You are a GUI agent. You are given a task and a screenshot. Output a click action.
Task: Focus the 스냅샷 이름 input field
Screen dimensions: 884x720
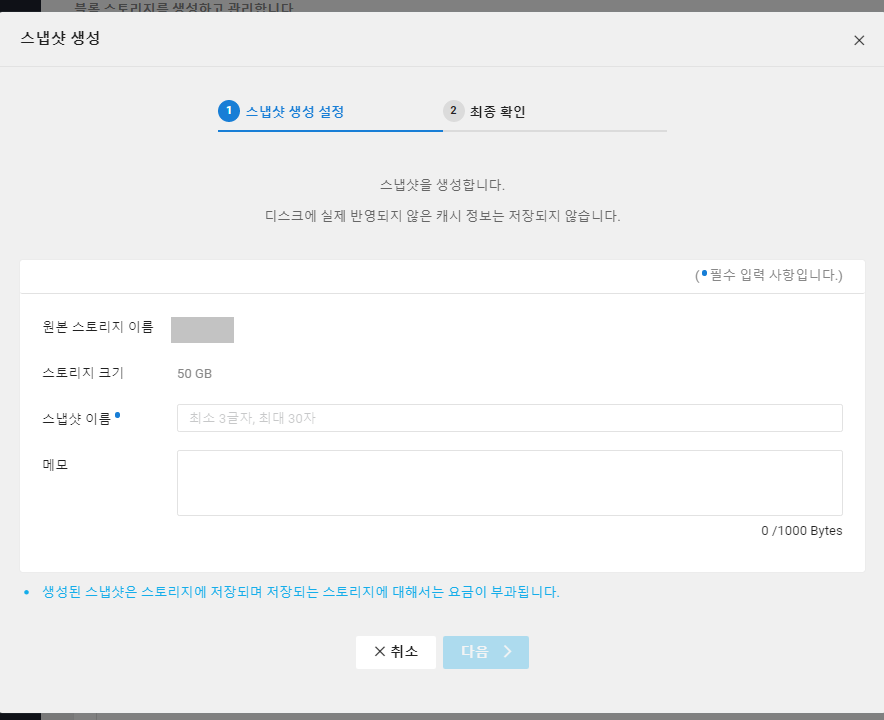pos(510,418)
